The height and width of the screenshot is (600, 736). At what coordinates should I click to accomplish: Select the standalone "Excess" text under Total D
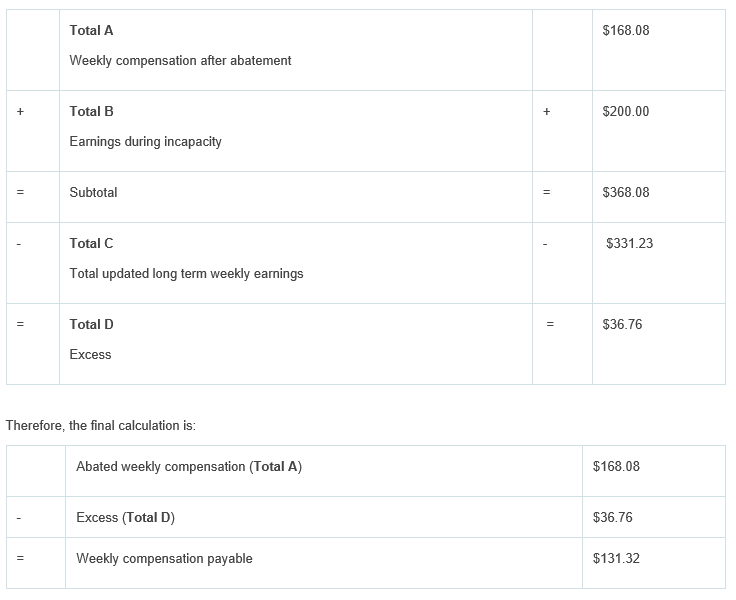90,355
